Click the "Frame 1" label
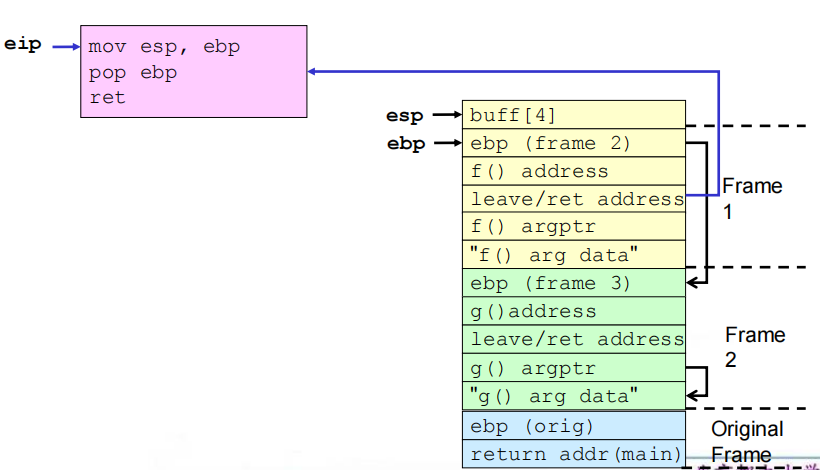This screenshot has height=470, width=820. [752, 199]
